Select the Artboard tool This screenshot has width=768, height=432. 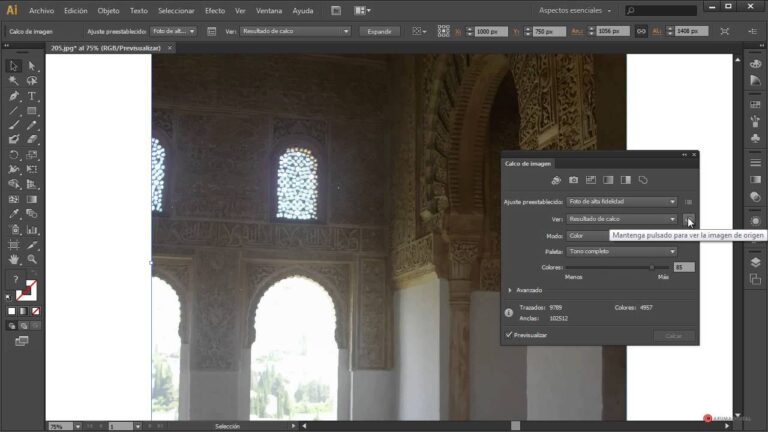tap(14, 244)
